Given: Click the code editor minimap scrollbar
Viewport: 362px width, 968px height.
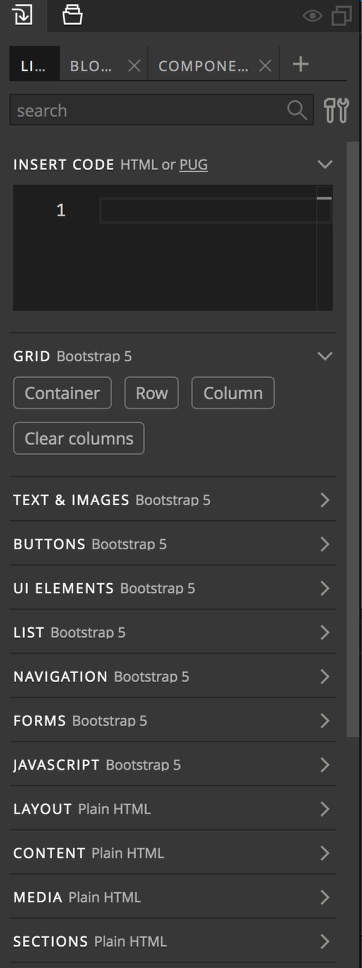Looking at the screenshot, I should pos(324,248).
